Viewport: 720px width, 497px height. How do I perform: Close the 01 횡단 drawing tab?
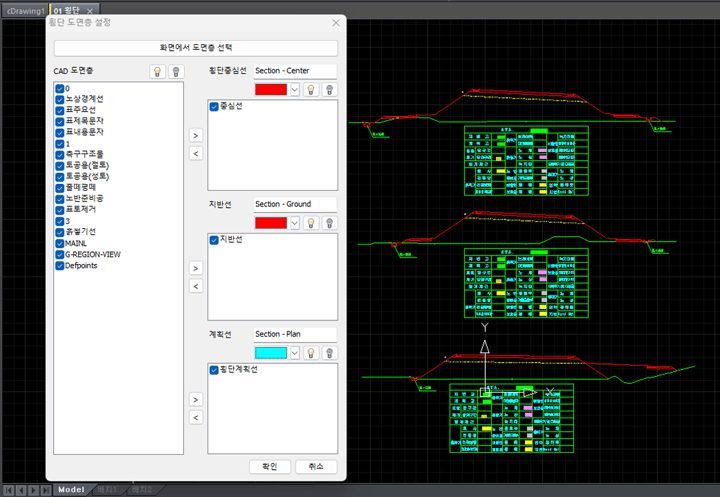[90, 11]
